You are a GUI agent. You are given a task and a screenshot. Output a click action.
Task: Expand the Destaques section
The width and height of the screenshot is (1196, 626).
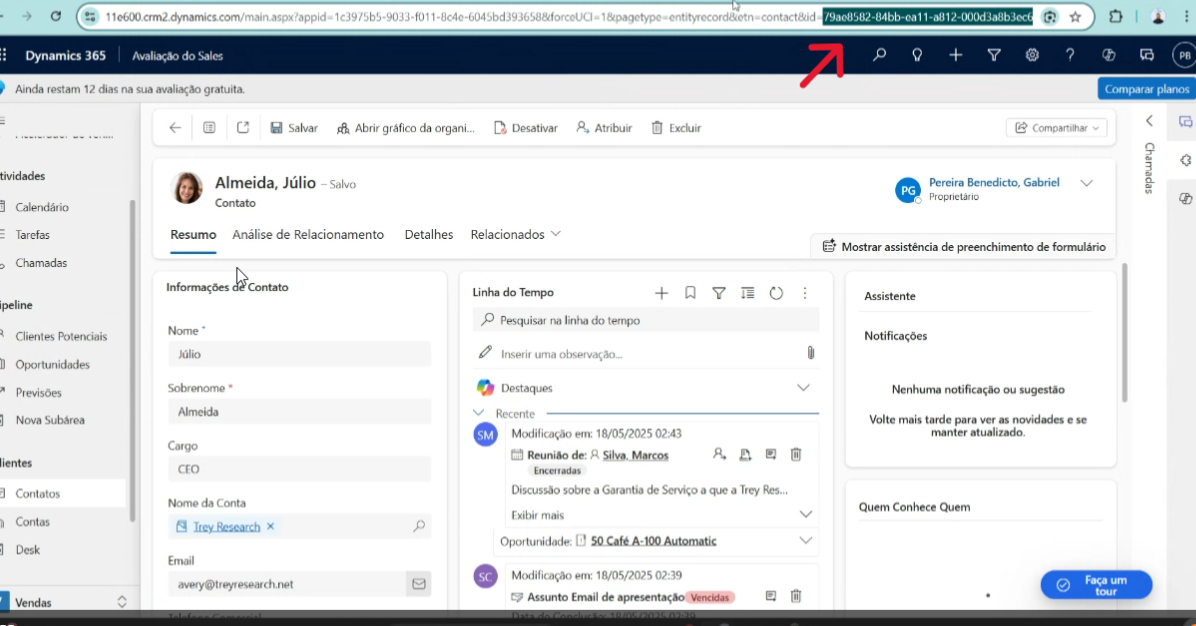(x=803, y=387)
